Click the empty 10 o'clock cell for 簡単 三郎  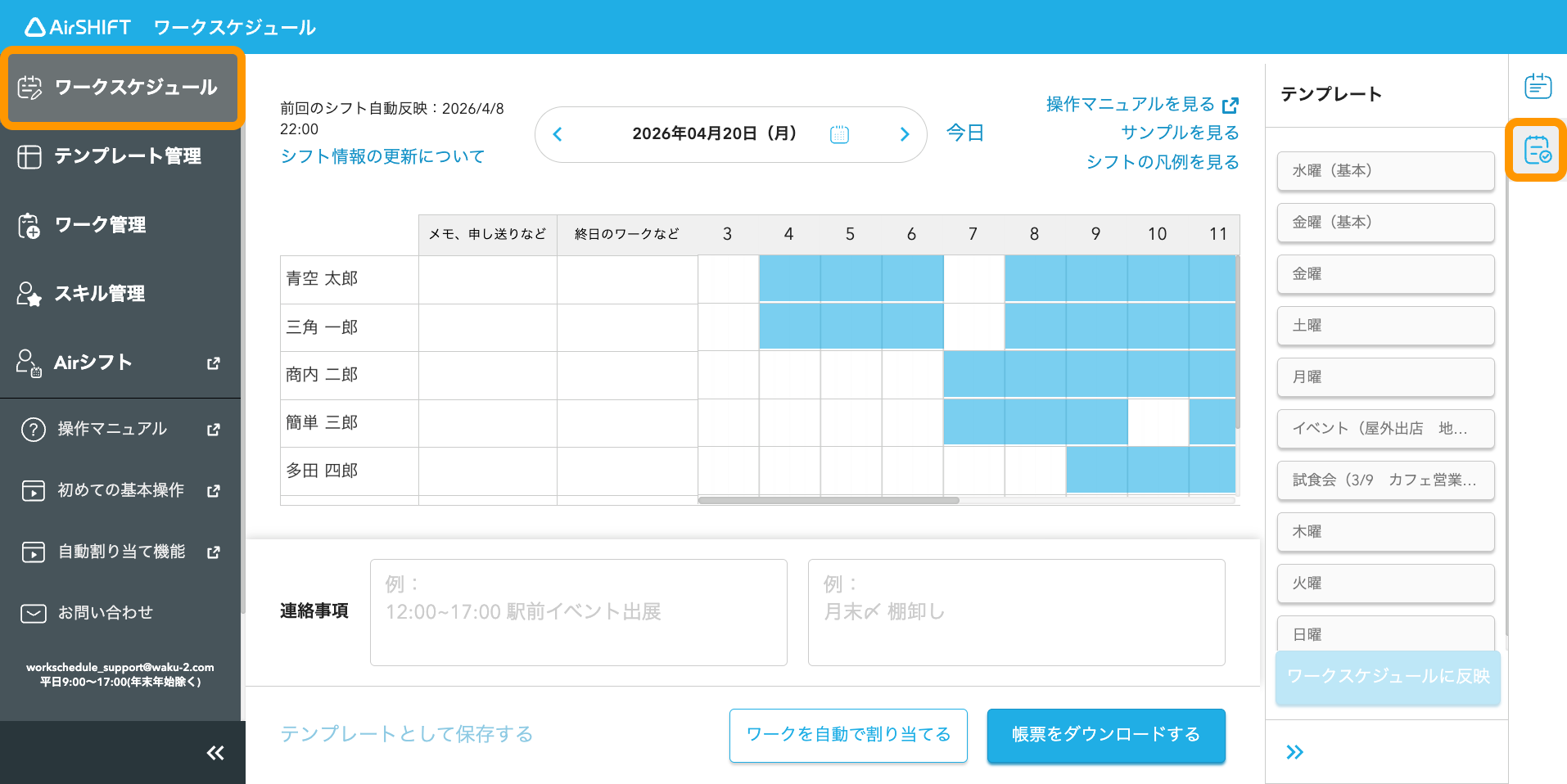click(x=1158, y=422)
